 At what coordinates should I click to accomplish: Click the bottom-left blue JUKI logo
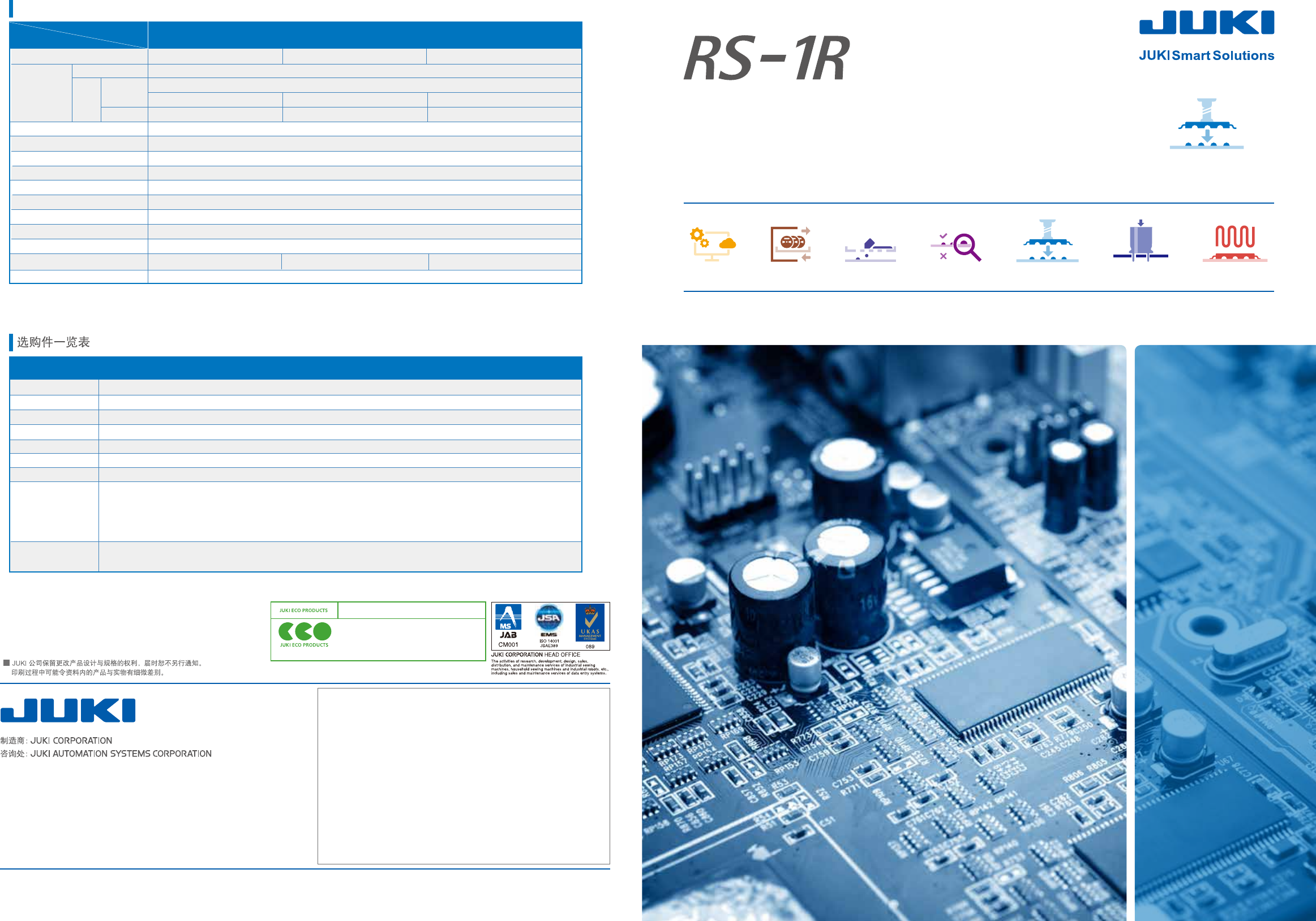pyautogui.click(x=67, y=710)
